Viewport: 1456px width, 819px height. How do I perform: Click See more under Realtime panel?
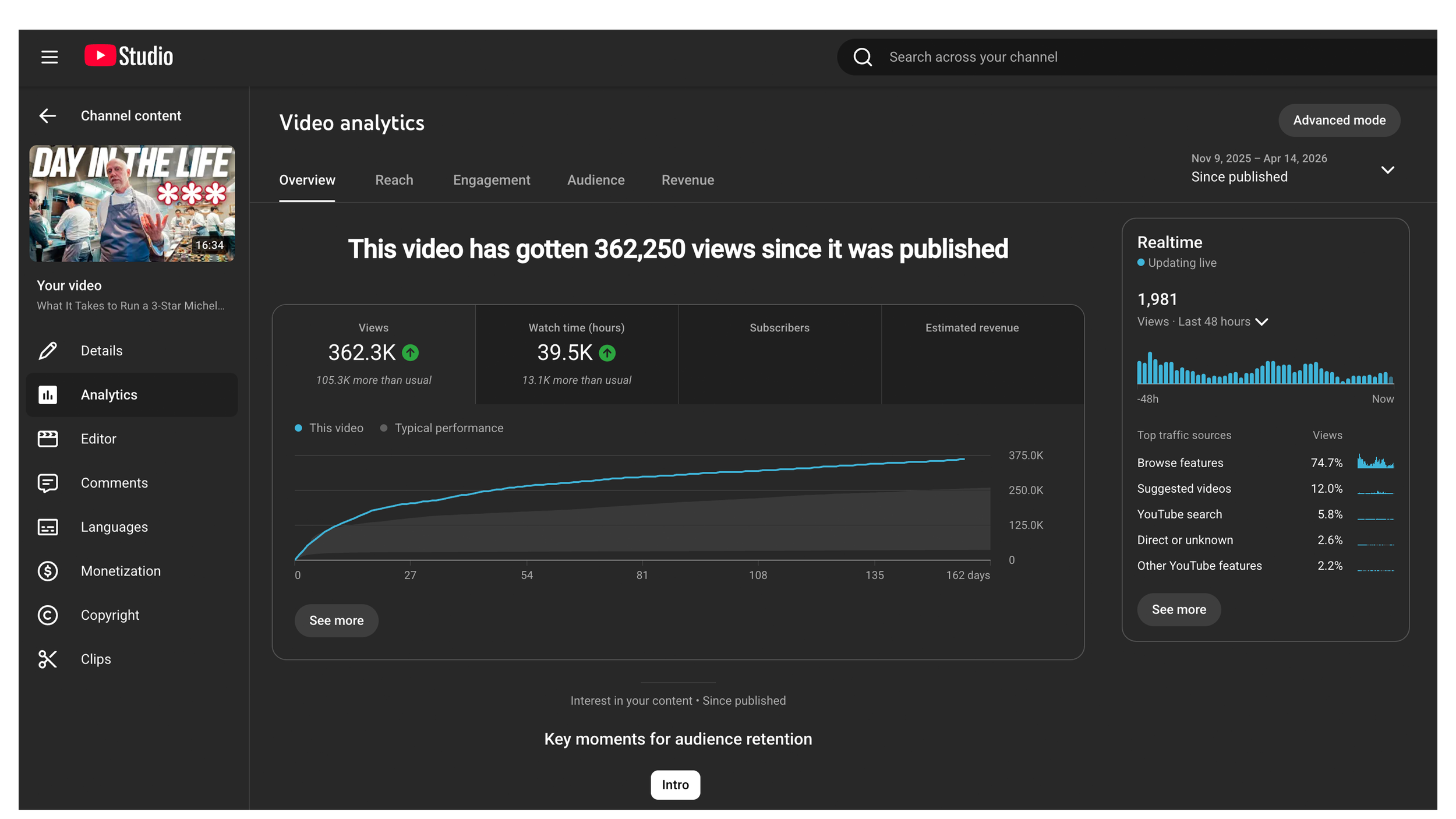coord(1178,609)
